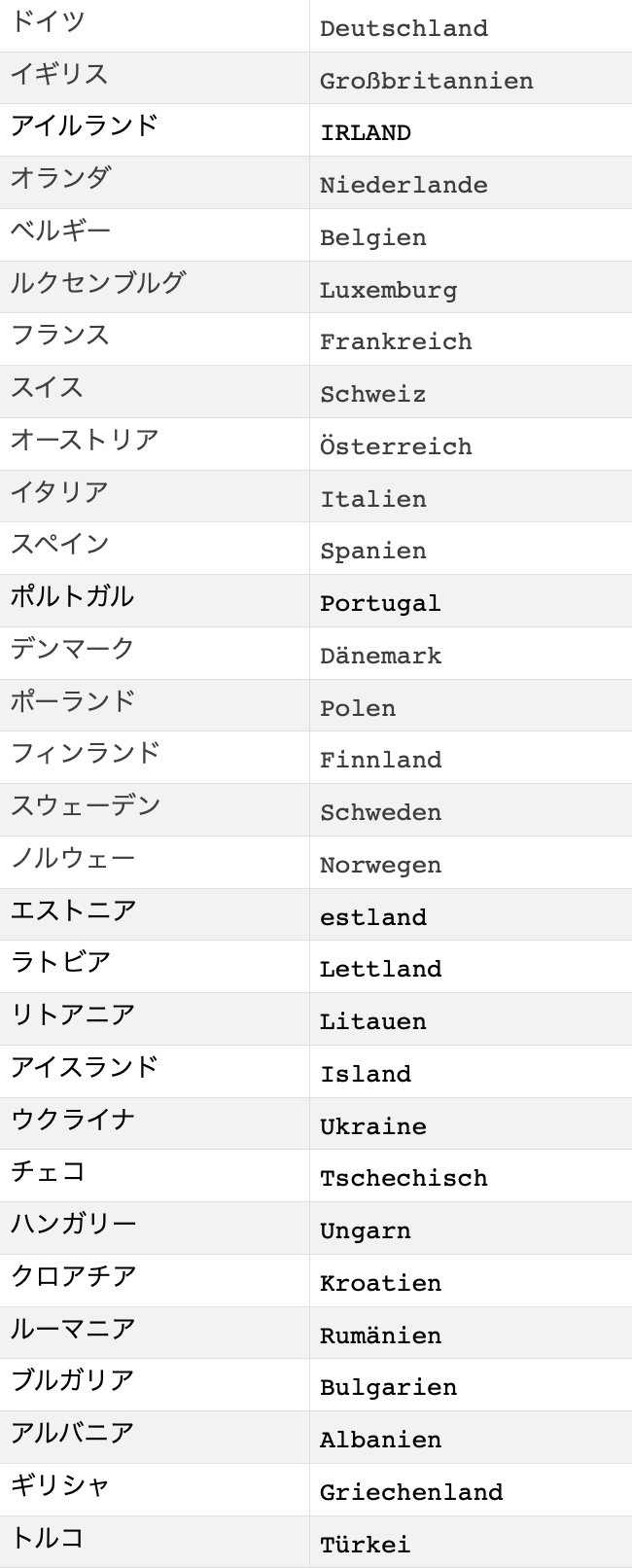Click the ポルトガル cell
The width and height of the screenshot is (632, 1568).
(73, 597)
